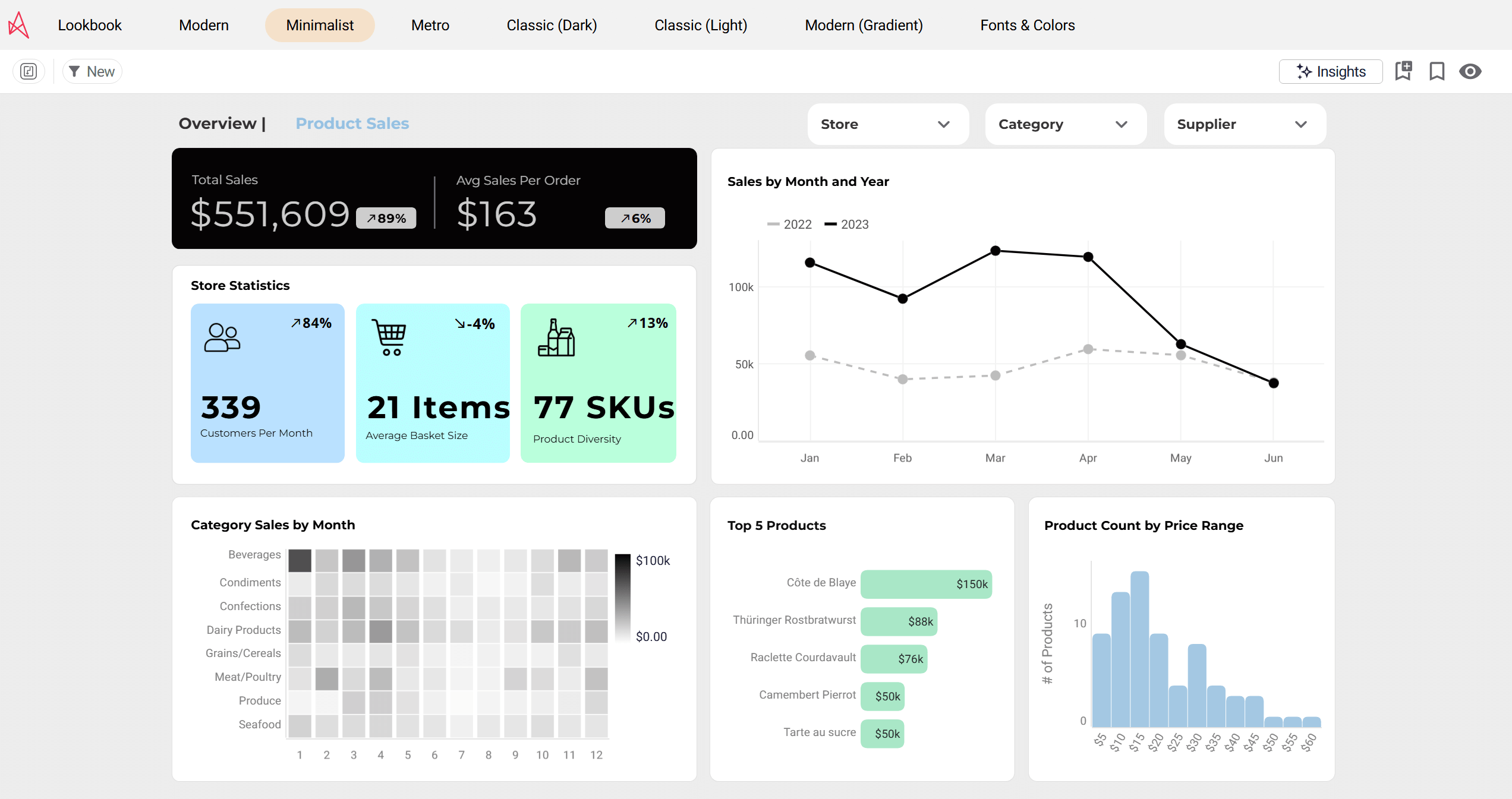Click the shopping cart icon

coord(389,337)
